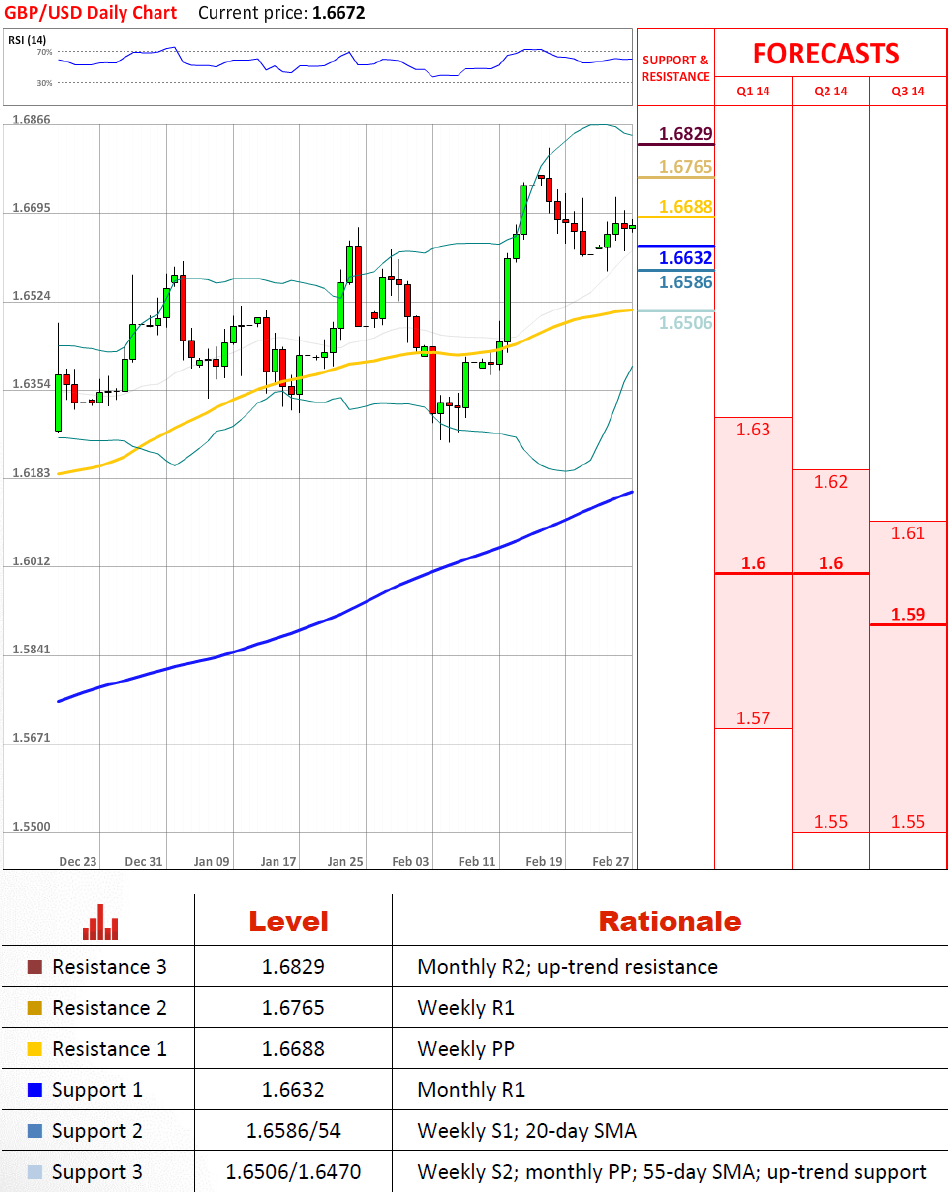
Task: Click the Q2 forecast high 1.62
Action: tap(831, 482)
